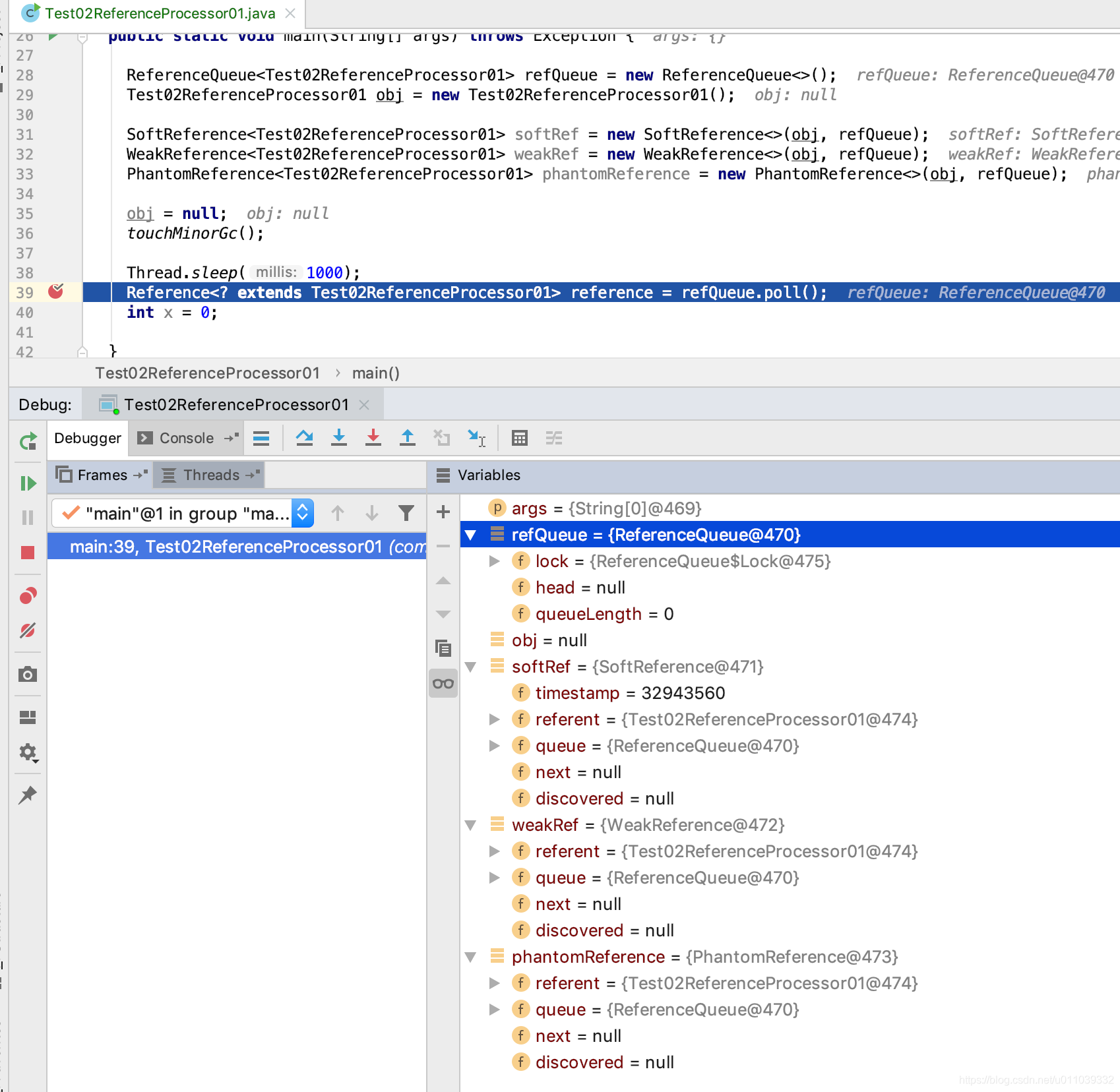This screenshot has height=1092, width=1120.
Task: Click the main() breadcrumb link
Action: [x=375, y=373]
